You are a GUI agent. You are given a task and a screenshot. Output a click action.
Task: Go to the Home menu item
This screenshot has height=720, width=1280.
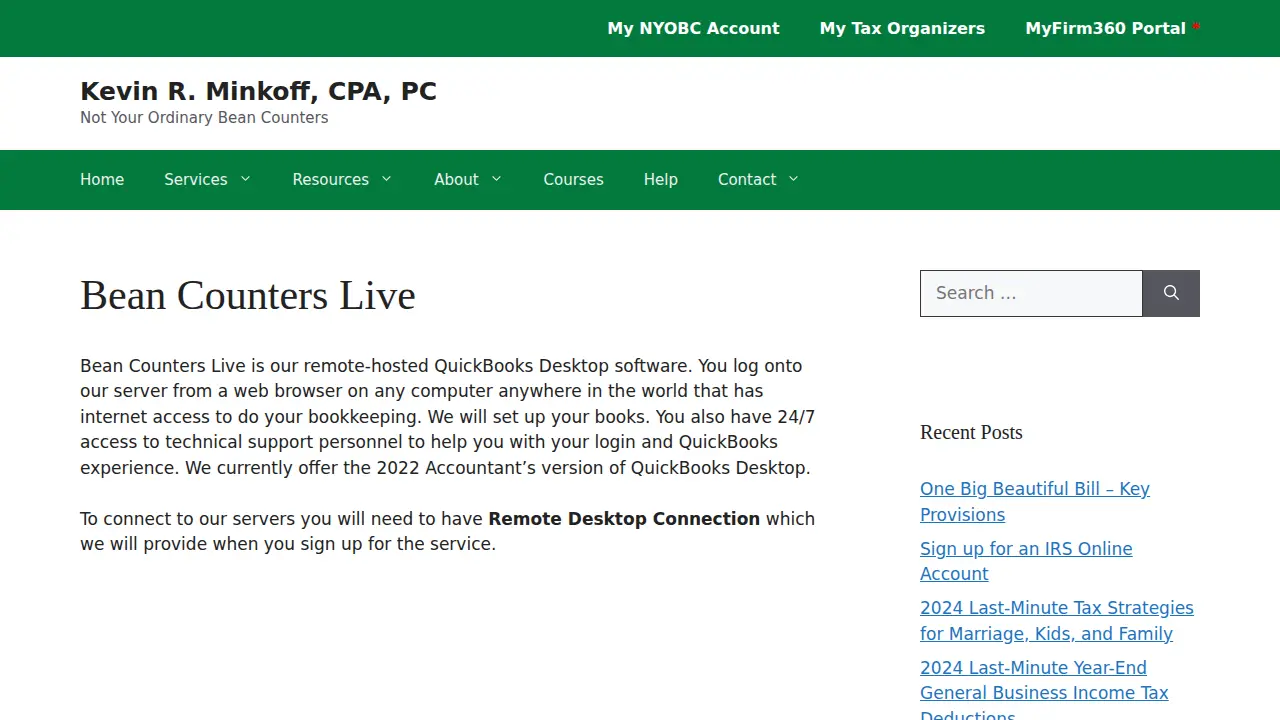click(x=102, y=180)
